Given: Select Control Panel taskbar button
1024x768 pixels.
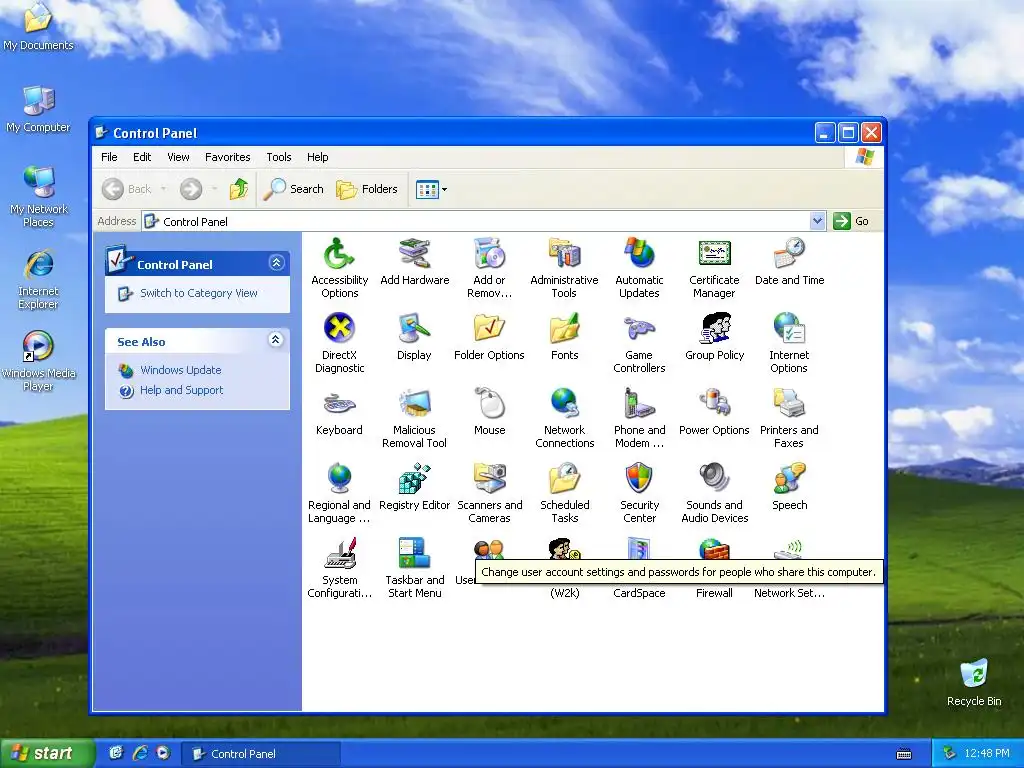Looking at the screenshot, I should click(260, 754).
